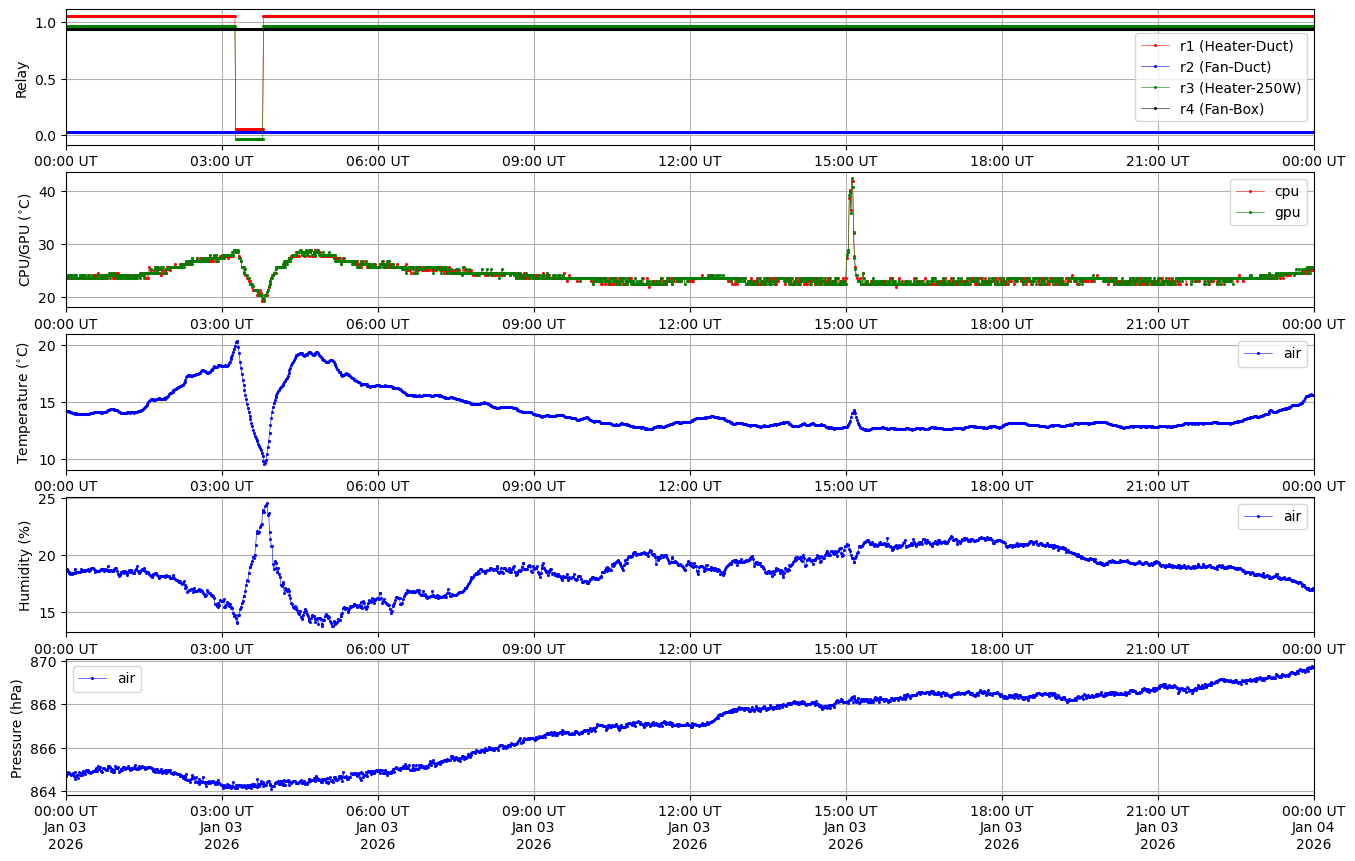Select the Humidity (%) axis label
Viewport: 1355px width, 861px height.
coord(25,565)
